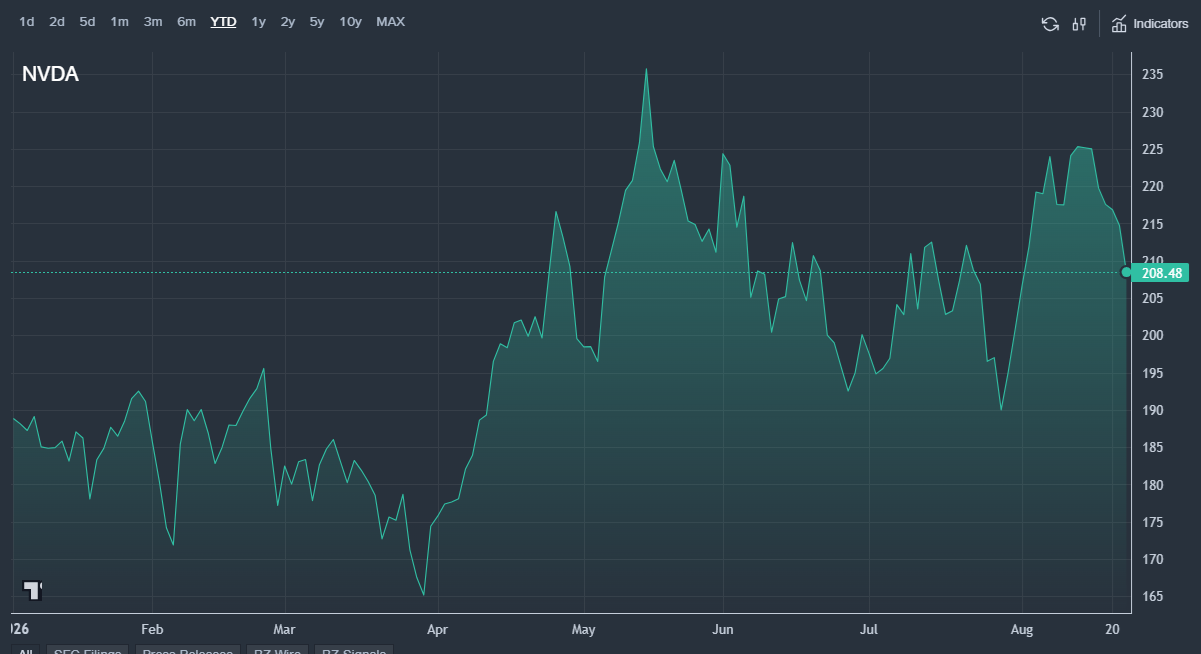
Task: Click the green last-price marker dot
Action: 1128,272
